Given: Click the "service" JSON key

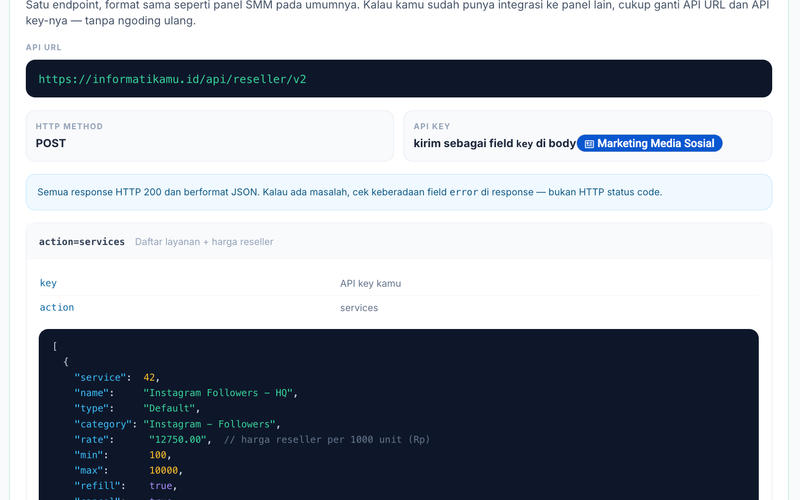Looking at the screenshot, I should [x=100, y=378].
